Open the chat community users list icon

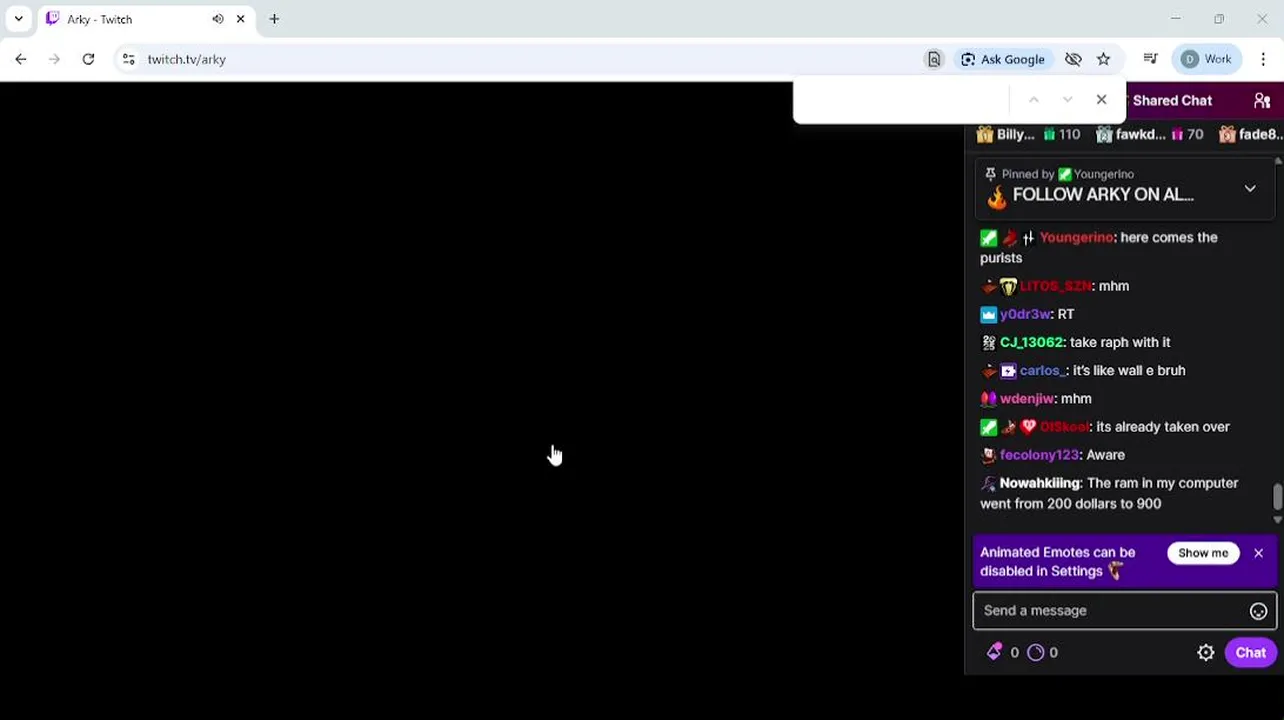point(1262,101)
